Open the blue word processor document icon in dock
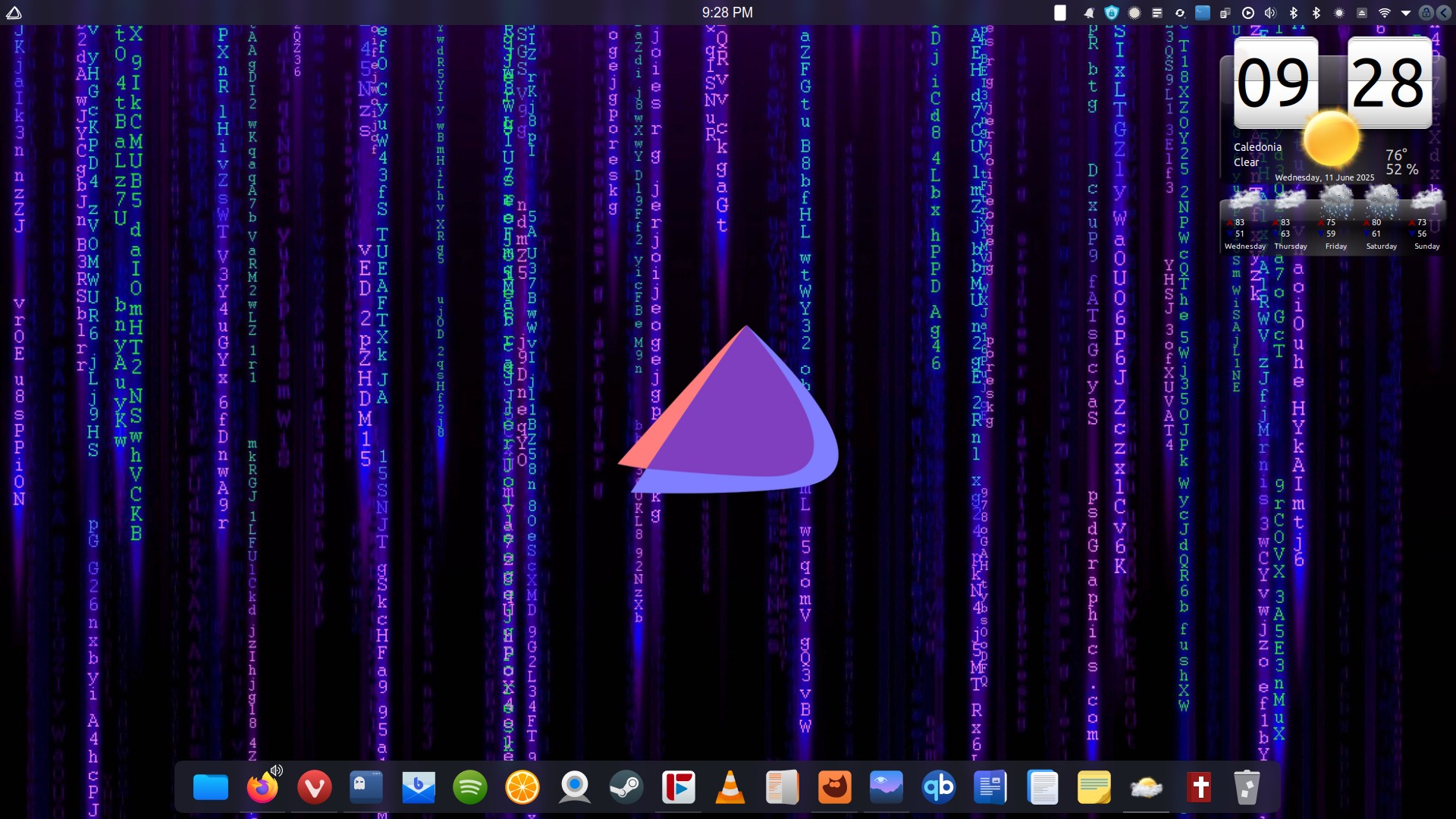The width and height of the screenshot is (1456, 819). 990,787
